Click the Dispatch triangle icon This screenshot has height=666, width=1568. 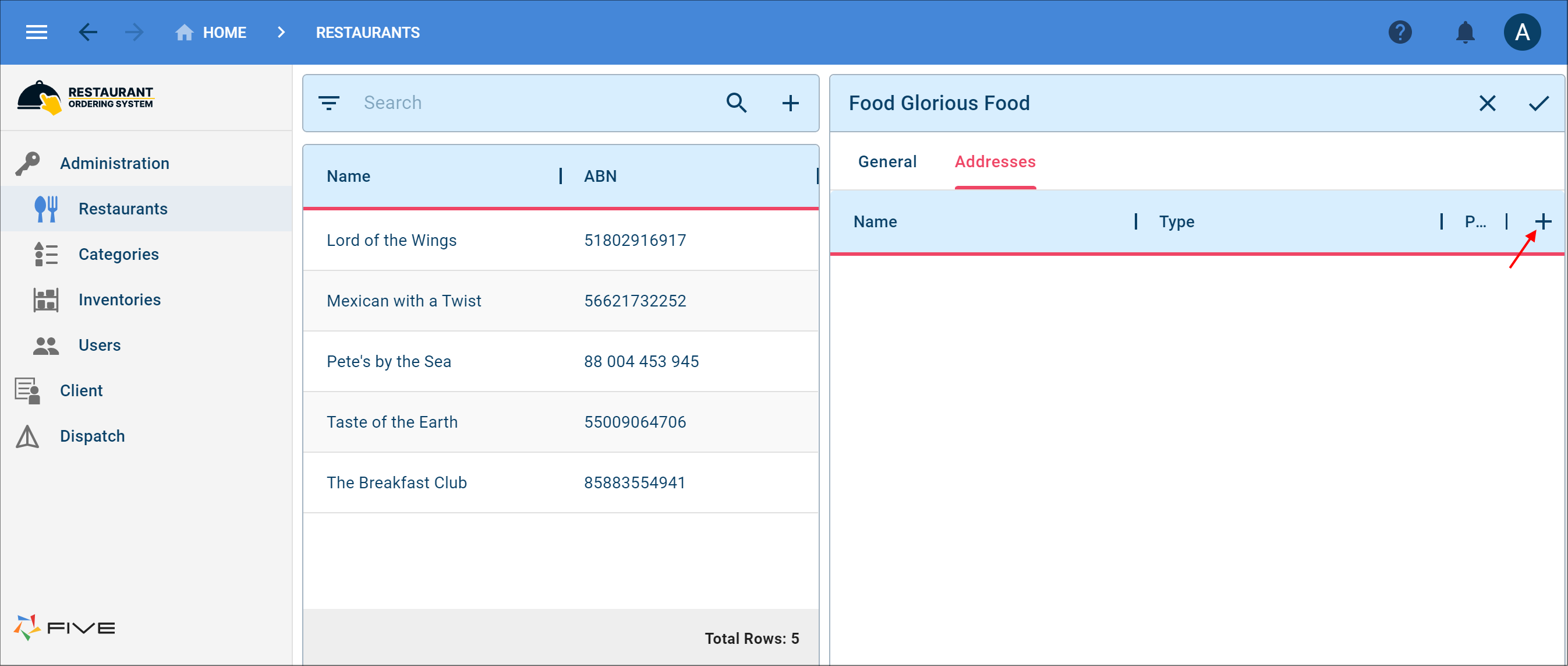pos(28,436)
